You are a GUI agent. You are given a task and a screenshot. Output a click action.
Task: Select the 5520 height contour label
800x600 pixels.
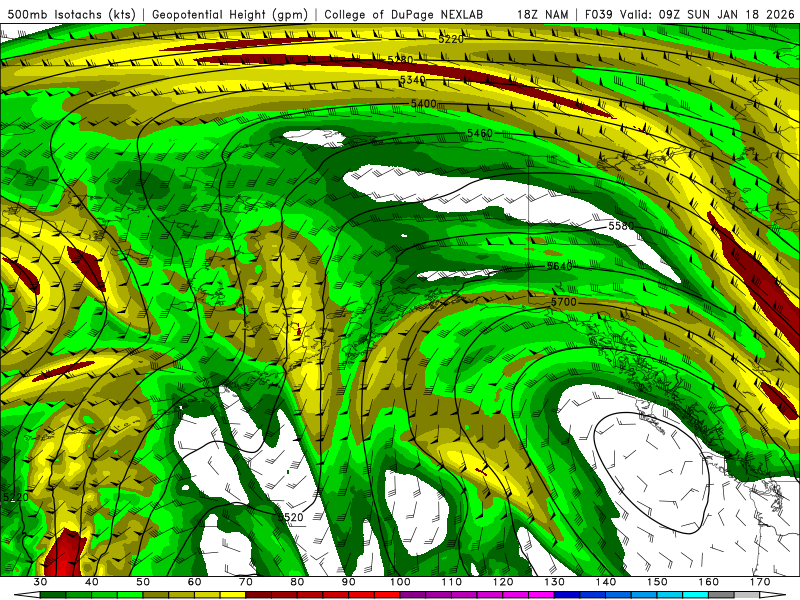pyautogui.click(x=290, y=517)
